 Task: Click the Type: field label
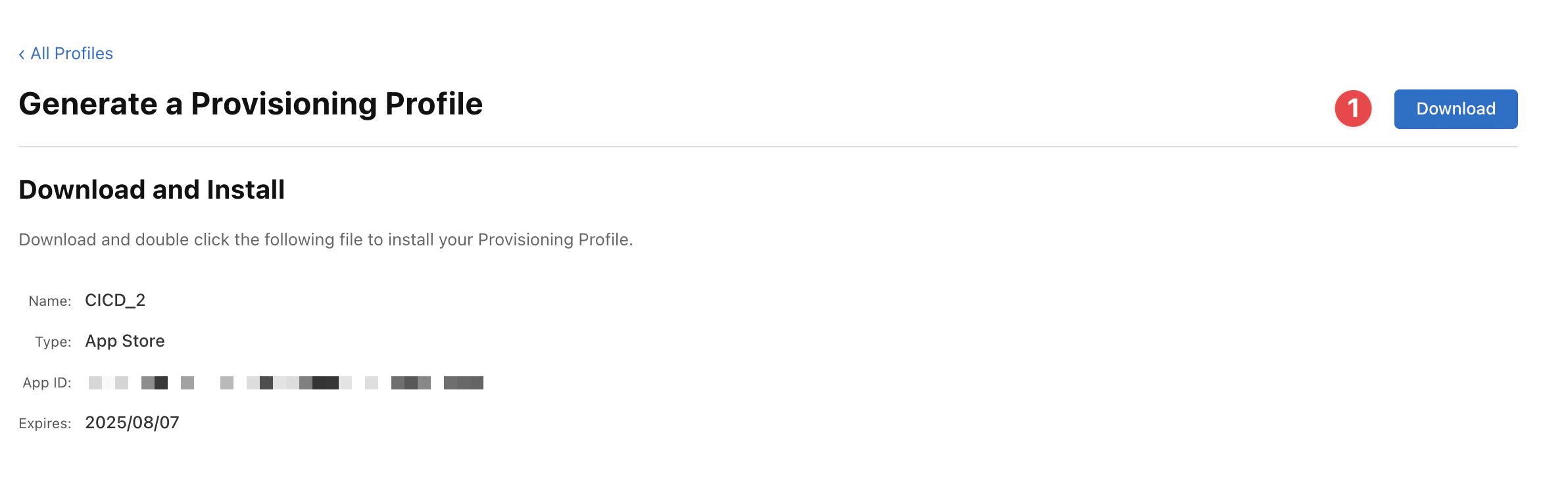pyautogui.click(x=53, y=342)
